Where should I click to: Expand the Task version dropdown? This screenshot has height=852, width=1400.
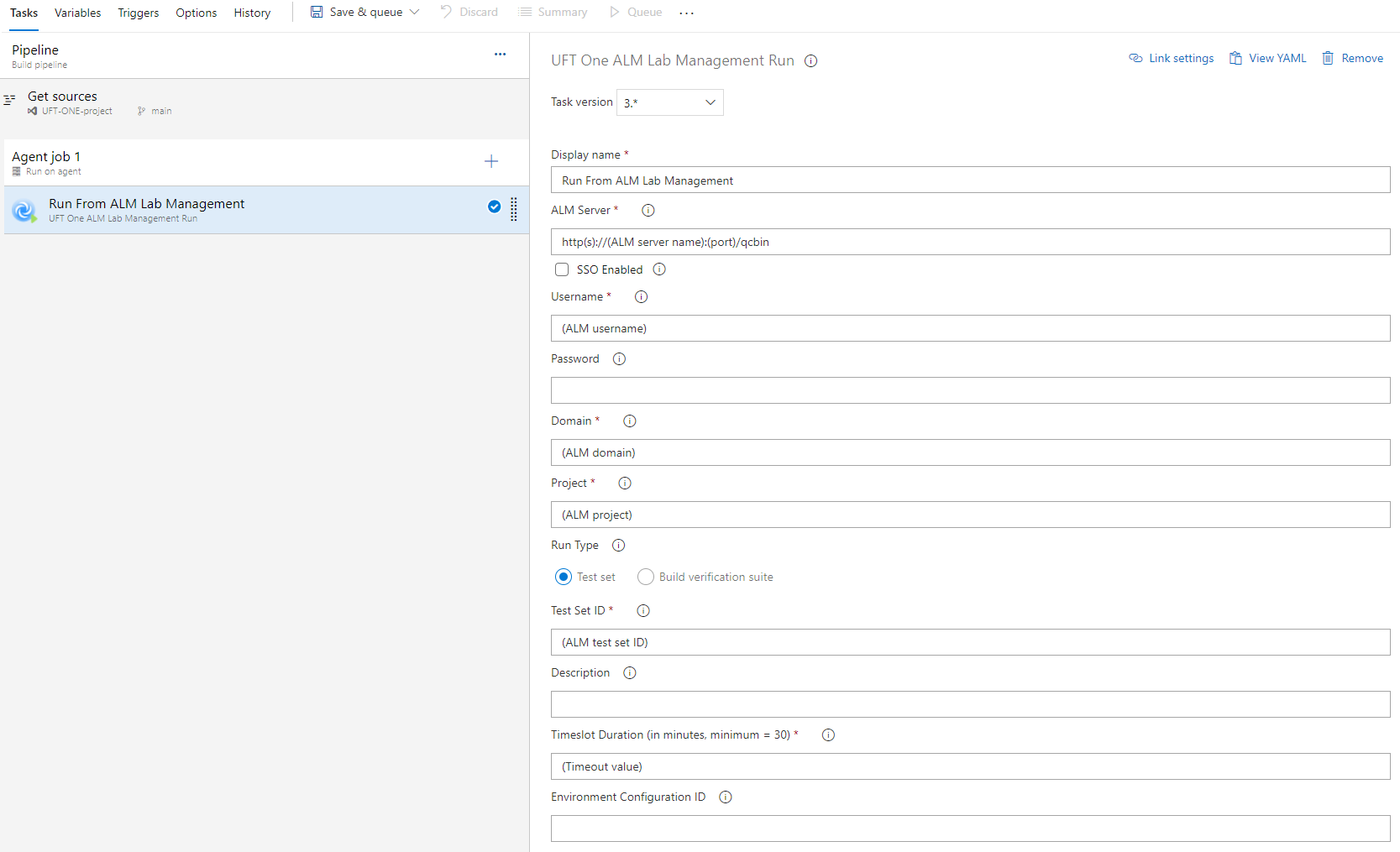click(669, 102)
